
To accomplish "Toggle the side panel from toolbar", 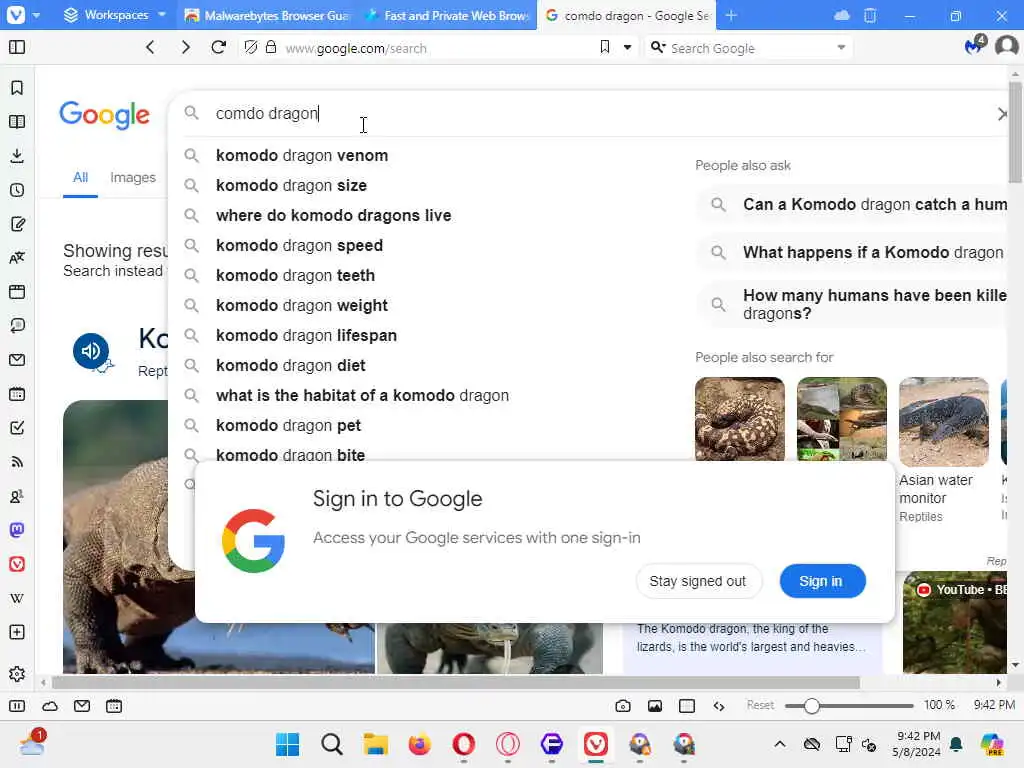I will click(x=17, y=47).
